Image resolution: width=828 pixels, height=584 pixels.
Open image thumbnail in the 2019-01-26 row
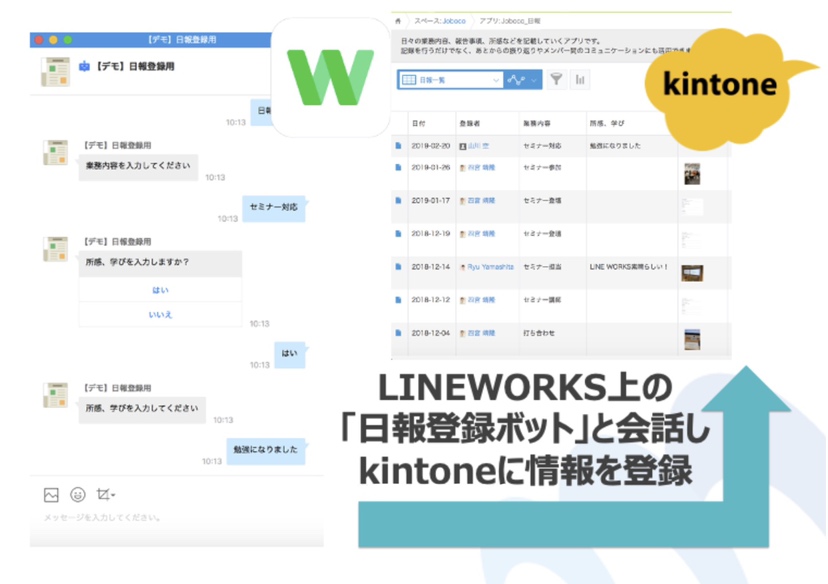pos(692,174)
